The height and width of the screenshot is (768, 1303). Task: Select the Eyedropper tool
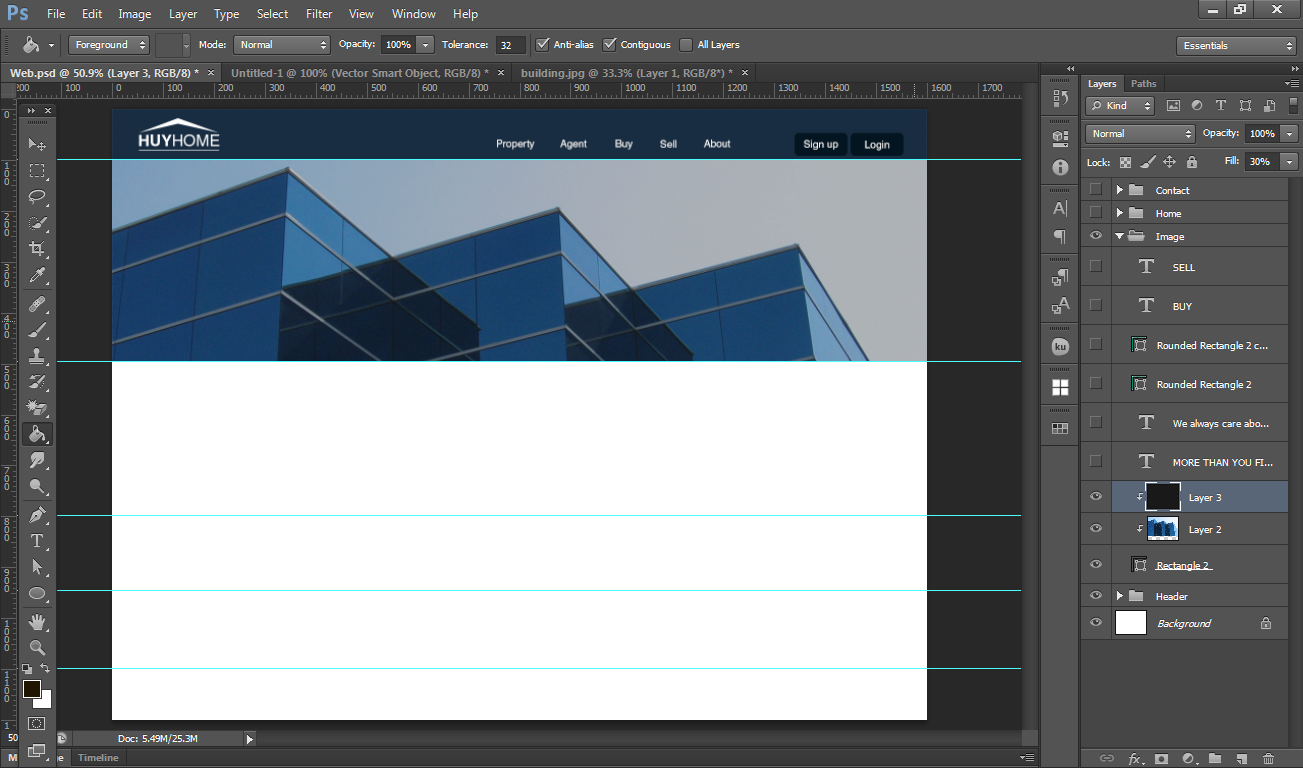coord(37,275)
